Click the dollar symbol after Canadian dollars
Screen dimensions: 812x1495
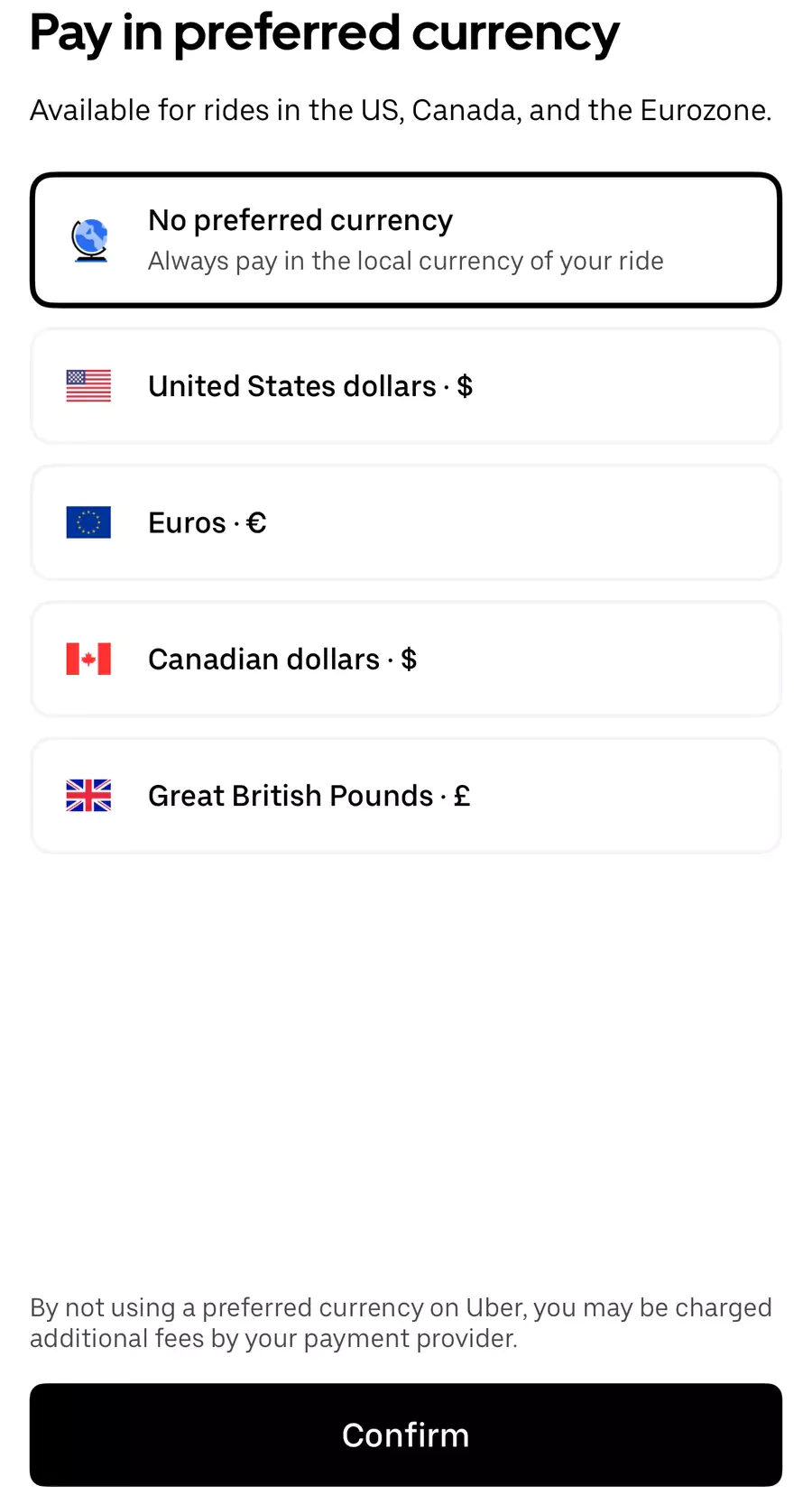(x=409, y=660)
